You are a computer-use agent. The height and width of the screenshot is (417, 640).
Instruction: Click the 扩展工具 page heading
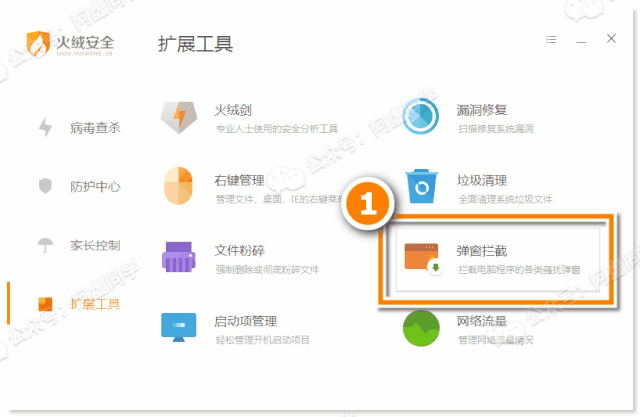click(x=196, y=44)
